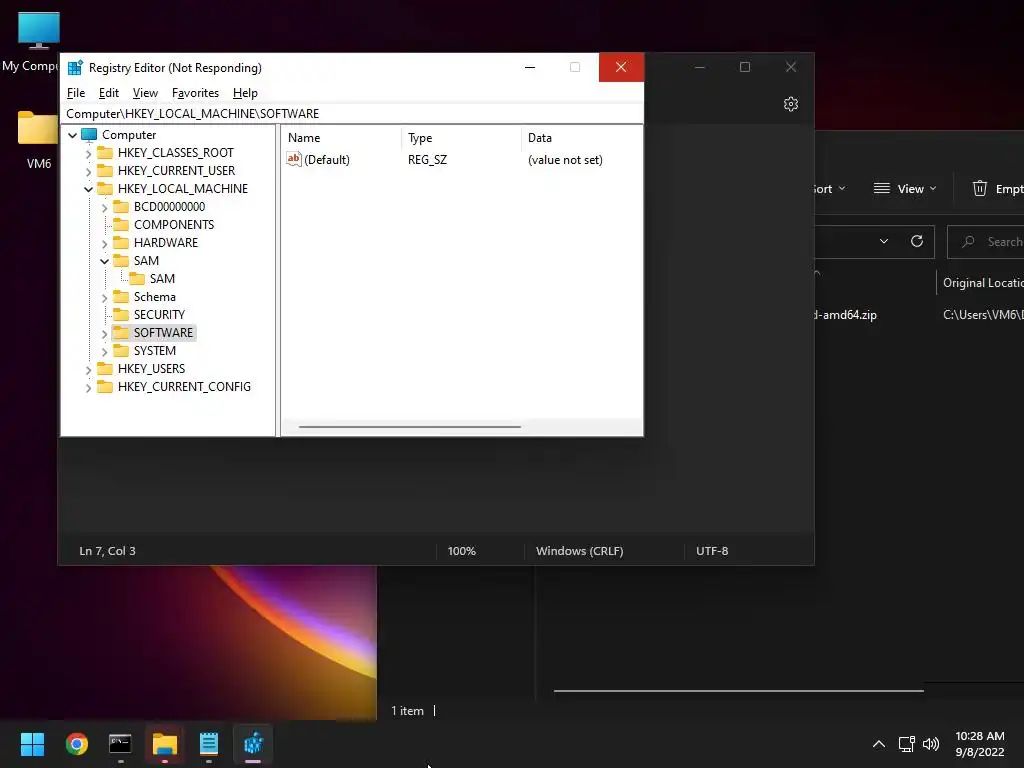Expand HKEY_USERS key
The height and width of the screenshot is (768, 1024).
pos(88,370)
